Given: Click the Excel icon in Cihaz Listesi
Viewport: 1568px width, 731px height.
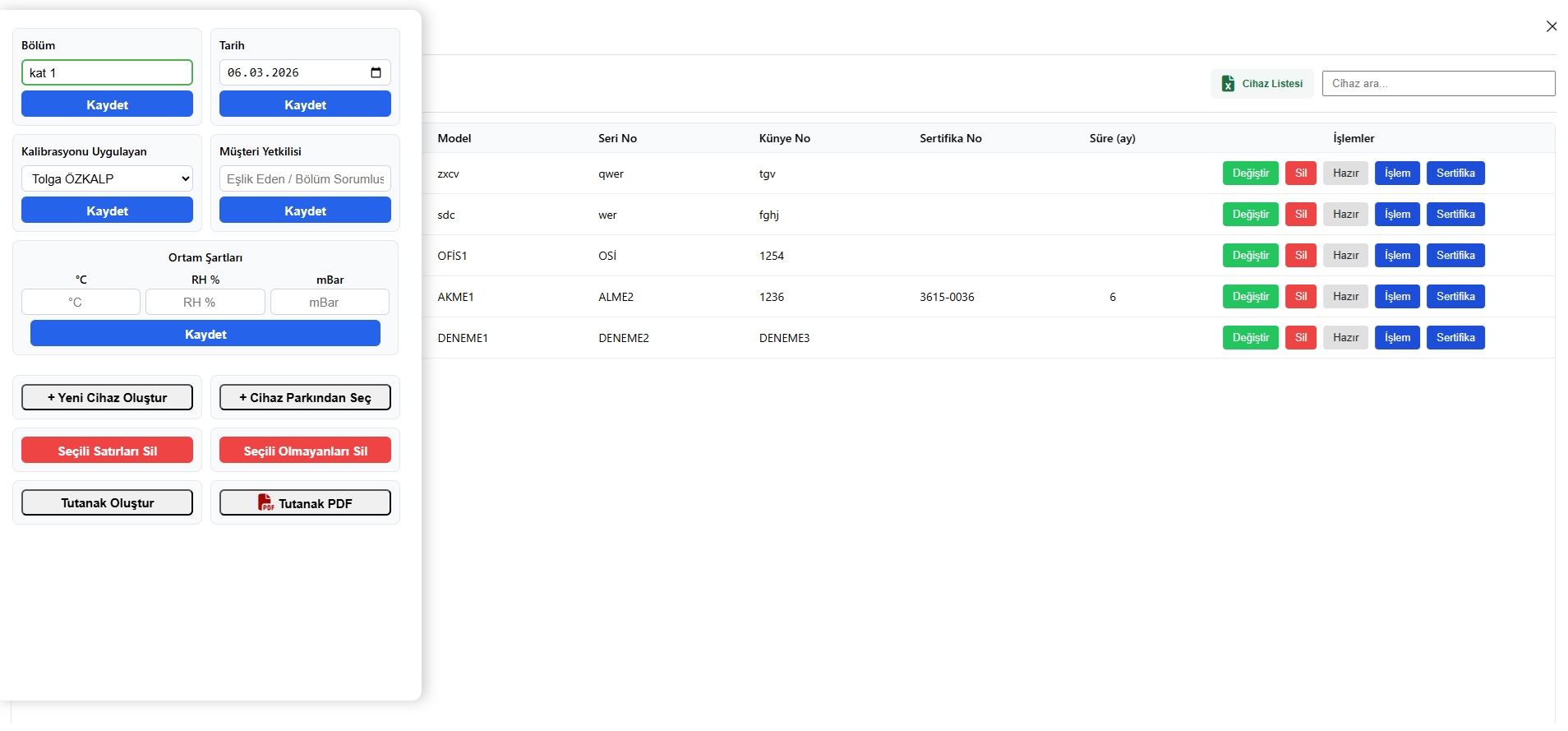Looking at the screenshot, I should click(x=1228, y=84).
